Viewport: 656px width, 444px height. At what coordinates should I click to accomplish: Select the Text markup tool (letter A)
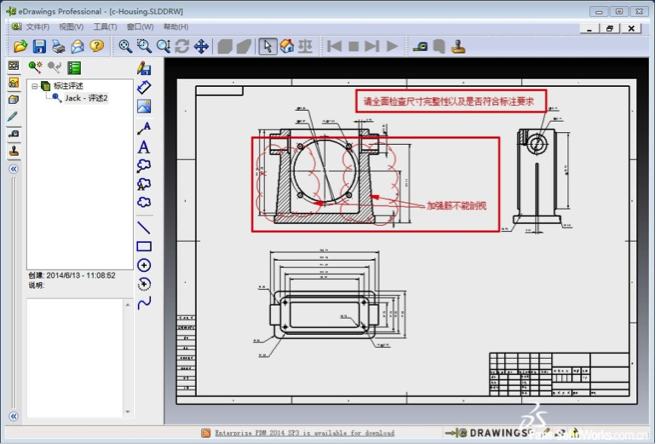click(x=144, y=147)
